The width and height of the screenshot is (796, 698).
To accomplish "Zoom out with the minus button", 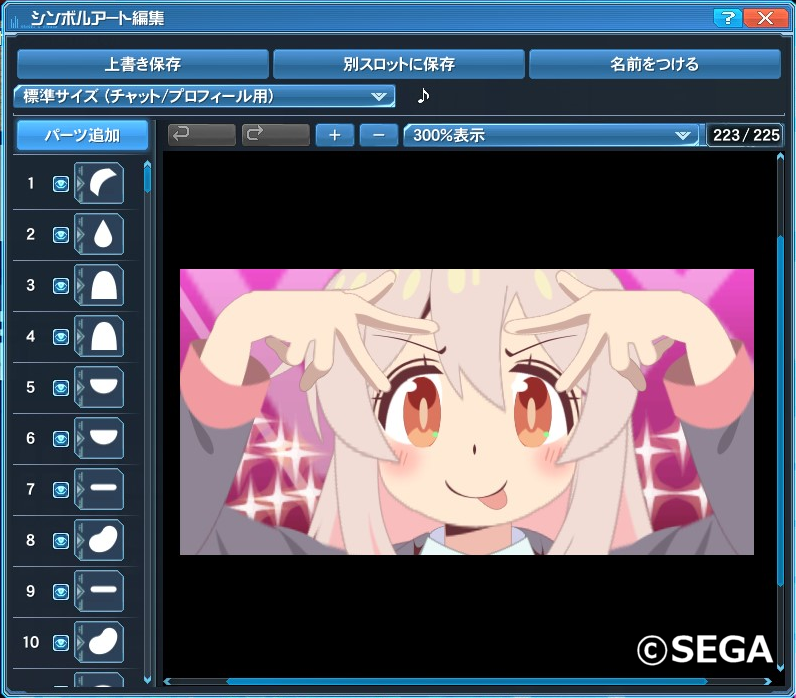I will coord(379,135).
